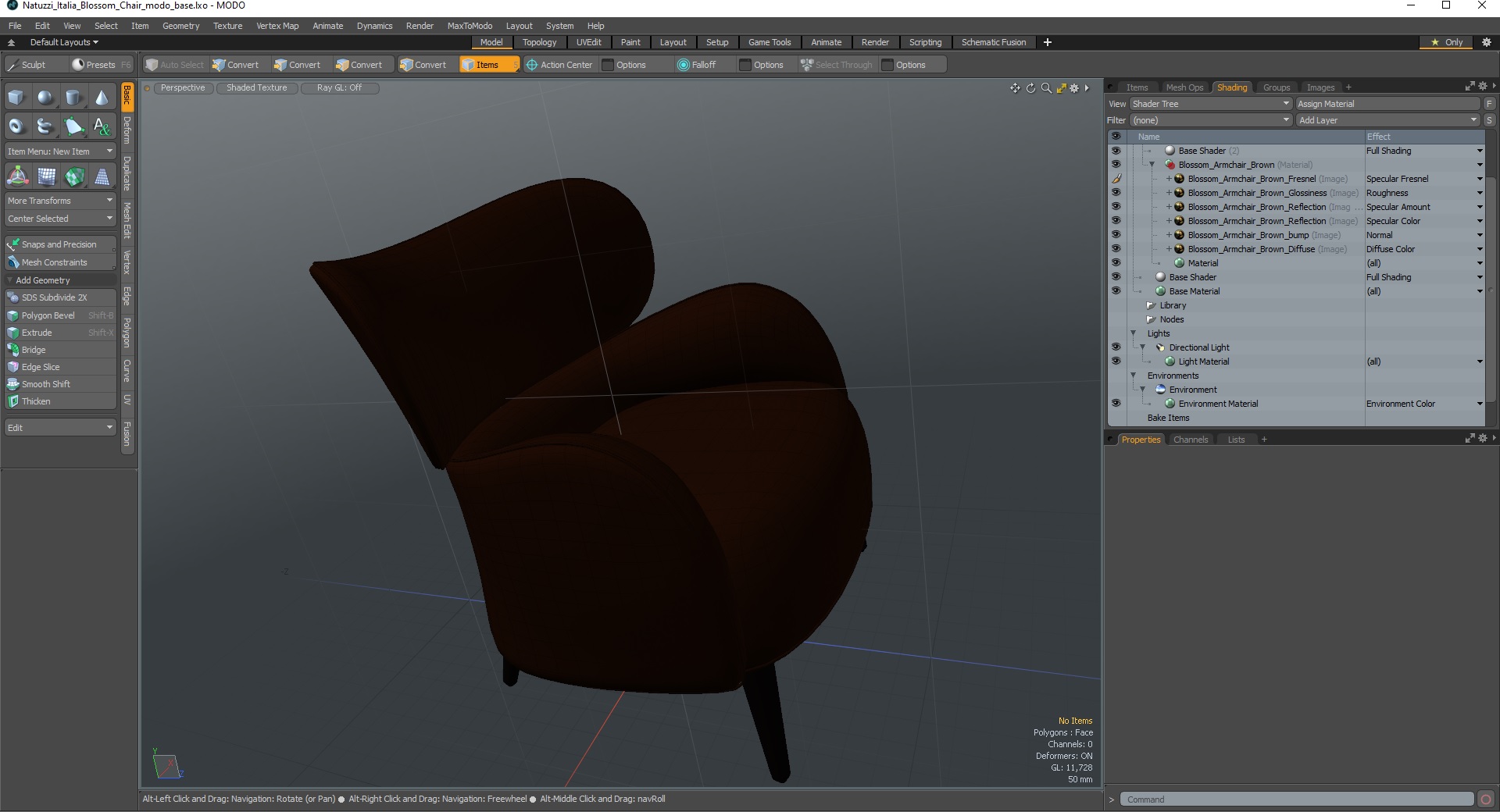Click the viewport zoom magnifier icon
The image size is (1500, 812).
[x=1046, y=88]
